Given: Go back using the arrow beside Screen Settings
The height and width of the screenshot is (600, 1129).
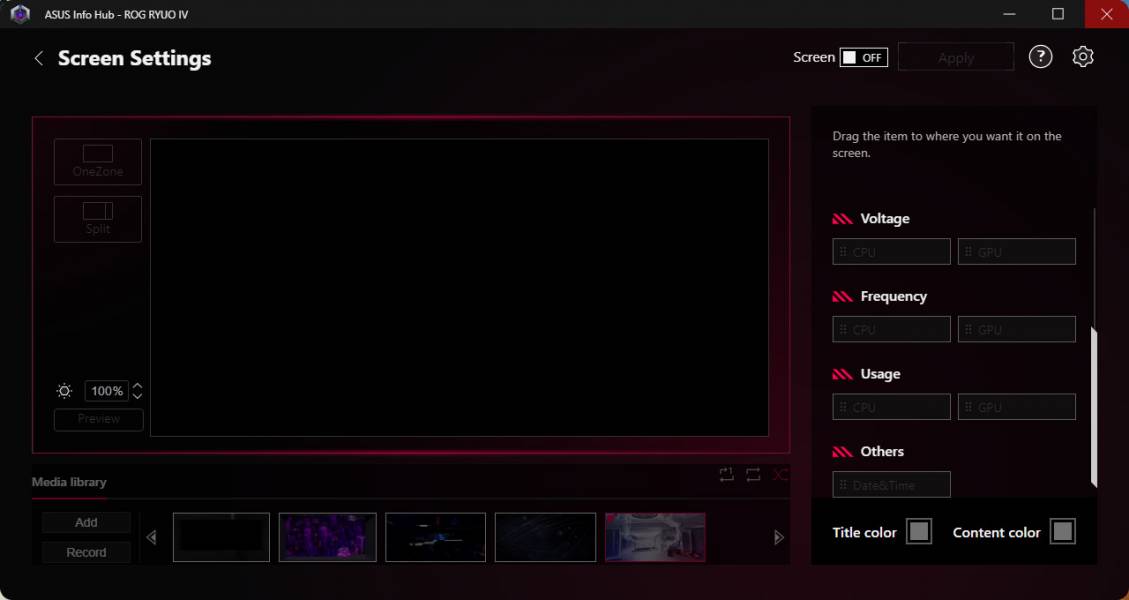Looking at the screenshot, I should pos(39,58).
